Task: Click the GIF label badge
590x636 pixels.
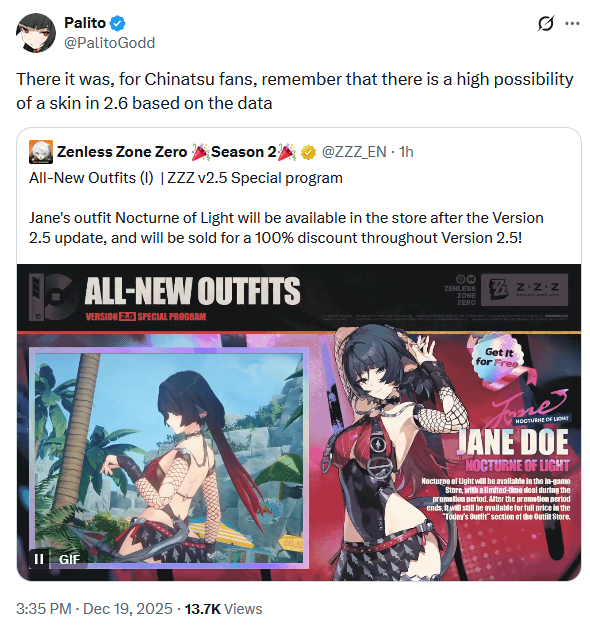Action: click(69, 560)
